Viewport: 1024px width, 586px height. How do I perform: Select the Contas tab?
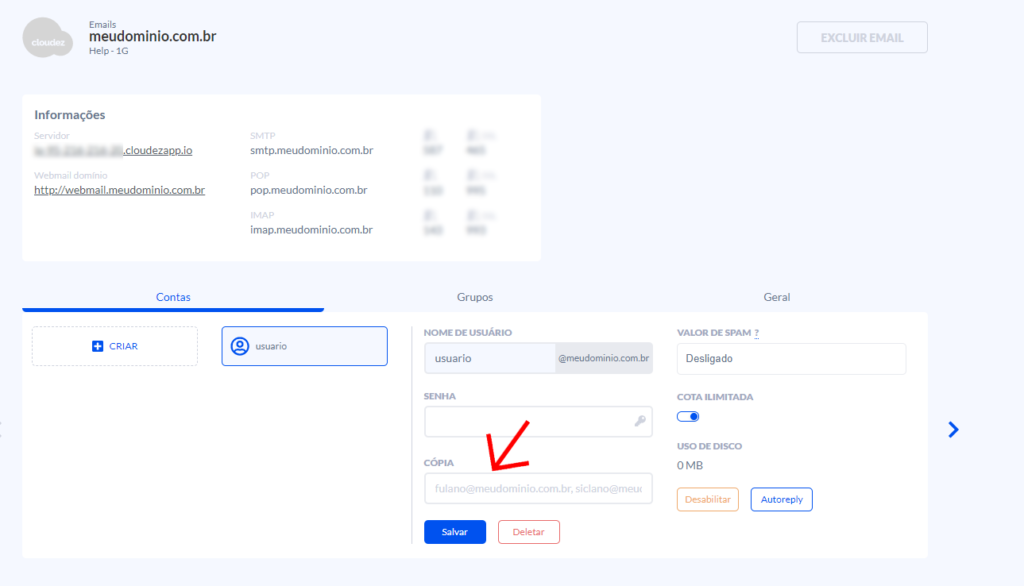pyautogui.click(x=173, y=297)
